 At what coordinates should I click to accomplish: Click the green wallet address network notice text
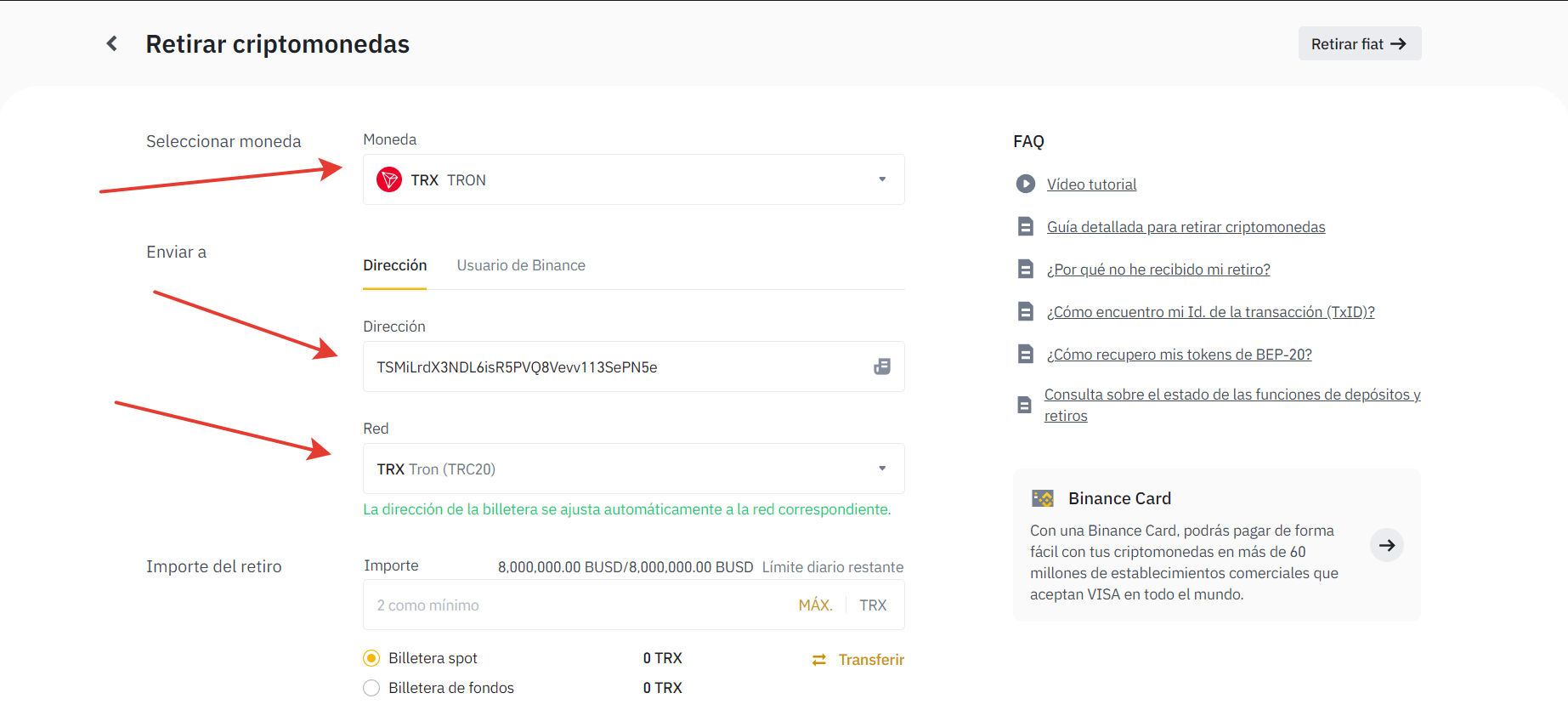(627, 509)
